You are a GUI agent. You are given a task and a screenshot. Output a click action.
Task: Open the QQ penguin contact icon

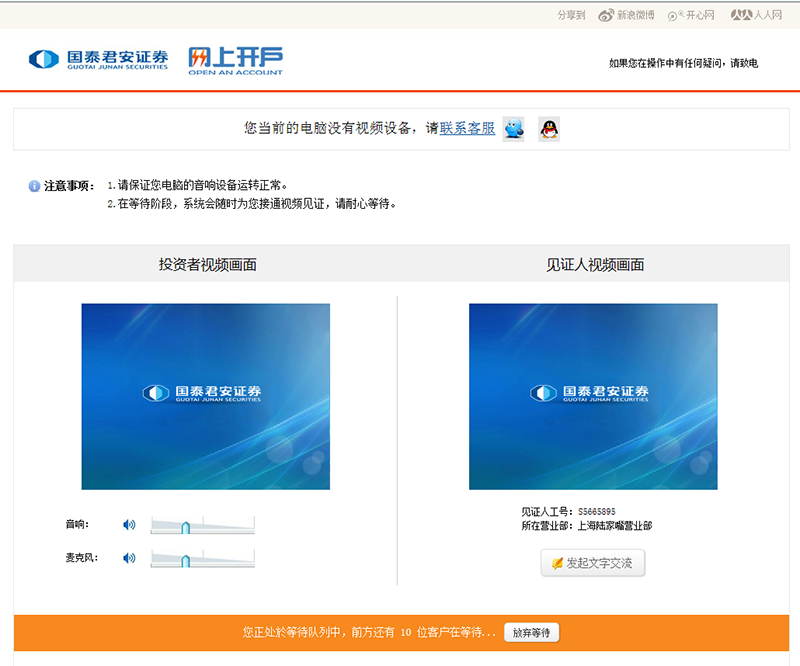pyautogui.click(x=548, y=129)
